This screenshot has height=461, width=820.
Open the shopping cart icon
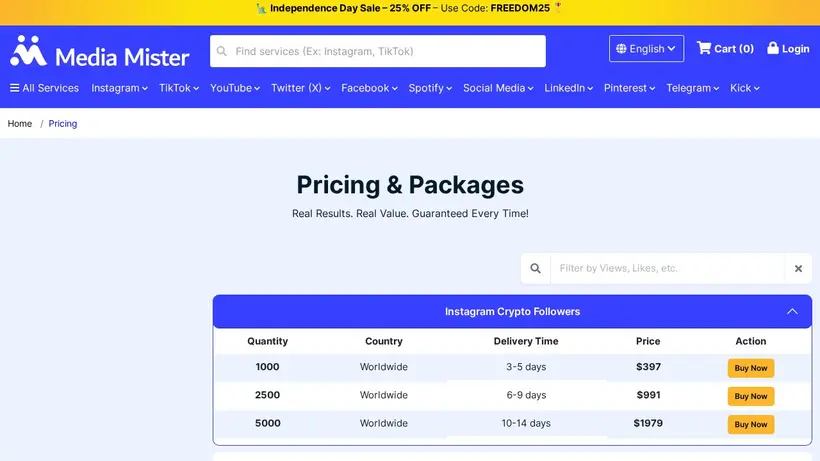coord(704,48)
